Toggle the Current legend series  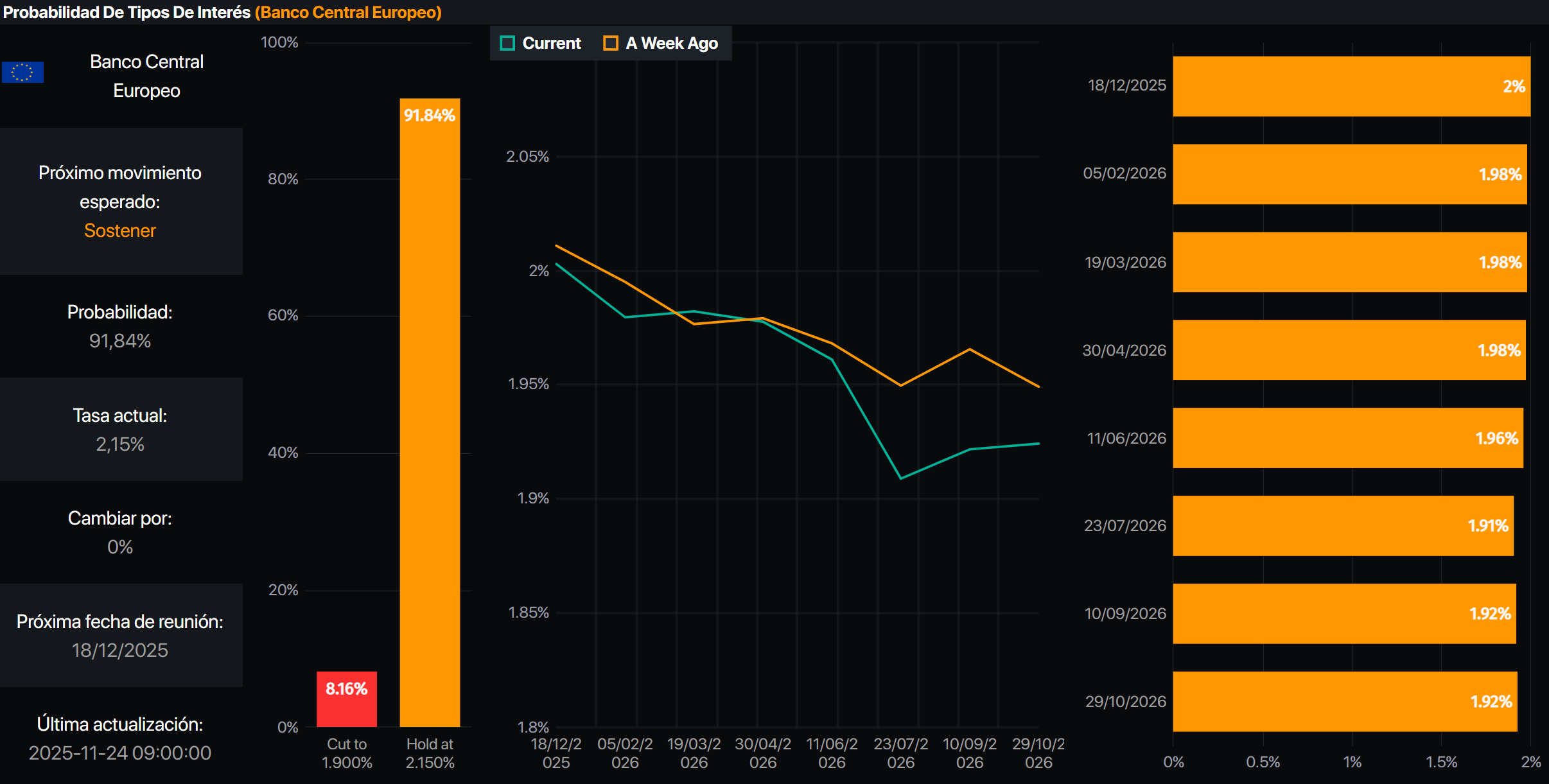551,43
